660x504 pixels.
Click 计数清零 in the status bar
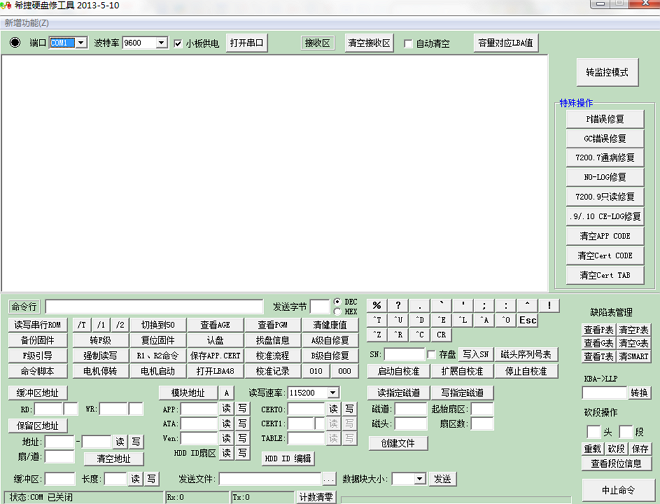click(316, 497)
